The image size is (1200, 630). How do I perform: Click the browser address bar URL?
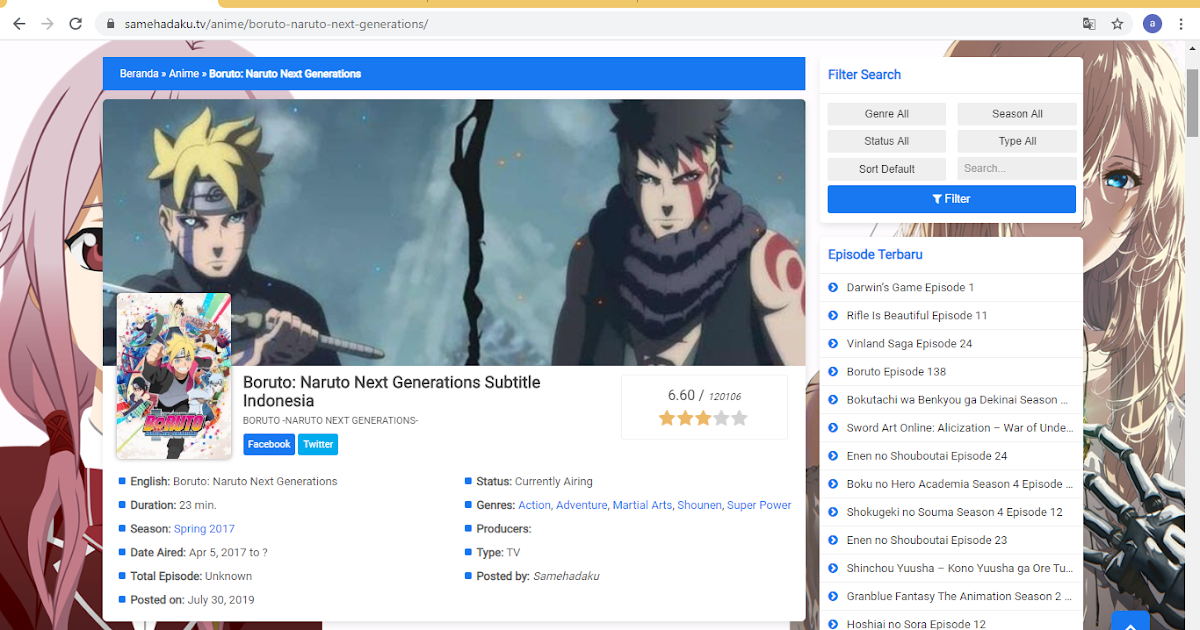(277, 23)
